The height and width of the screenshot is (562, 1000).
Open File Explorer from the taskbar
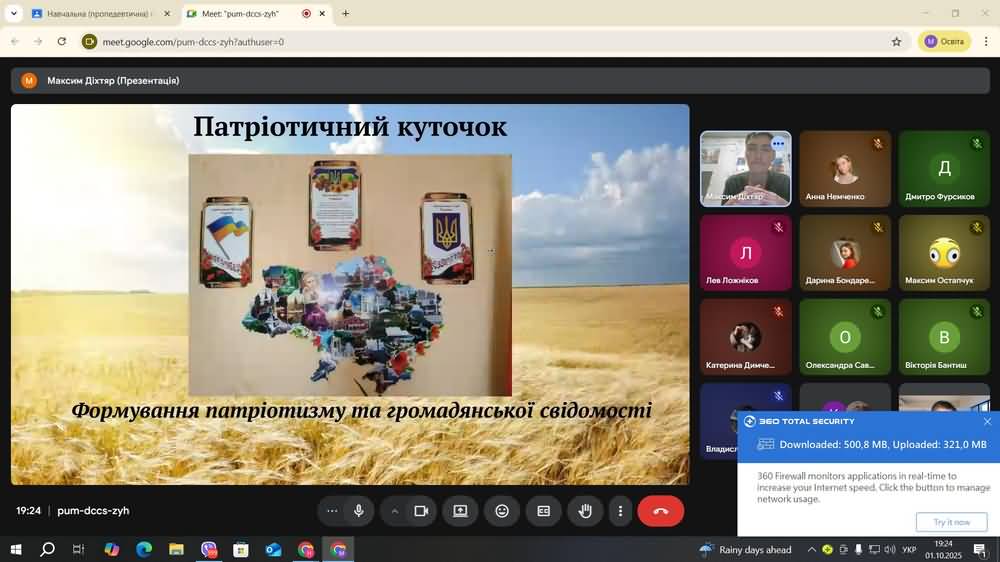pyautogui.click(x=176, y=550)
